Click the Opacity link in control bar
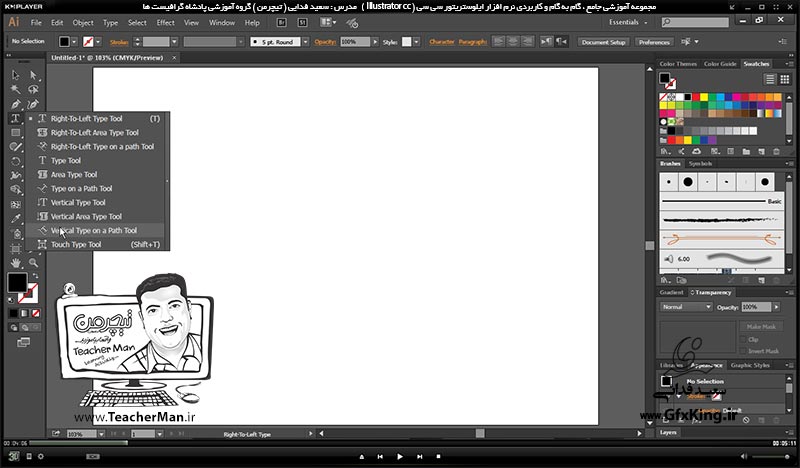The image size is (800, 468). [325, 42]
